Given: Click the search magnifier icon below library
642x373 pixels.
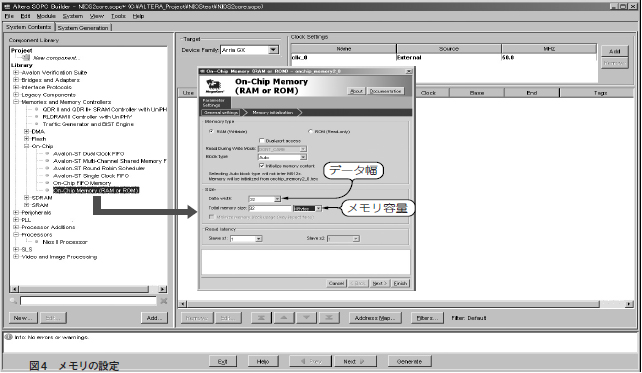Looking at the screenshot, I should click(x=13, y=301).
